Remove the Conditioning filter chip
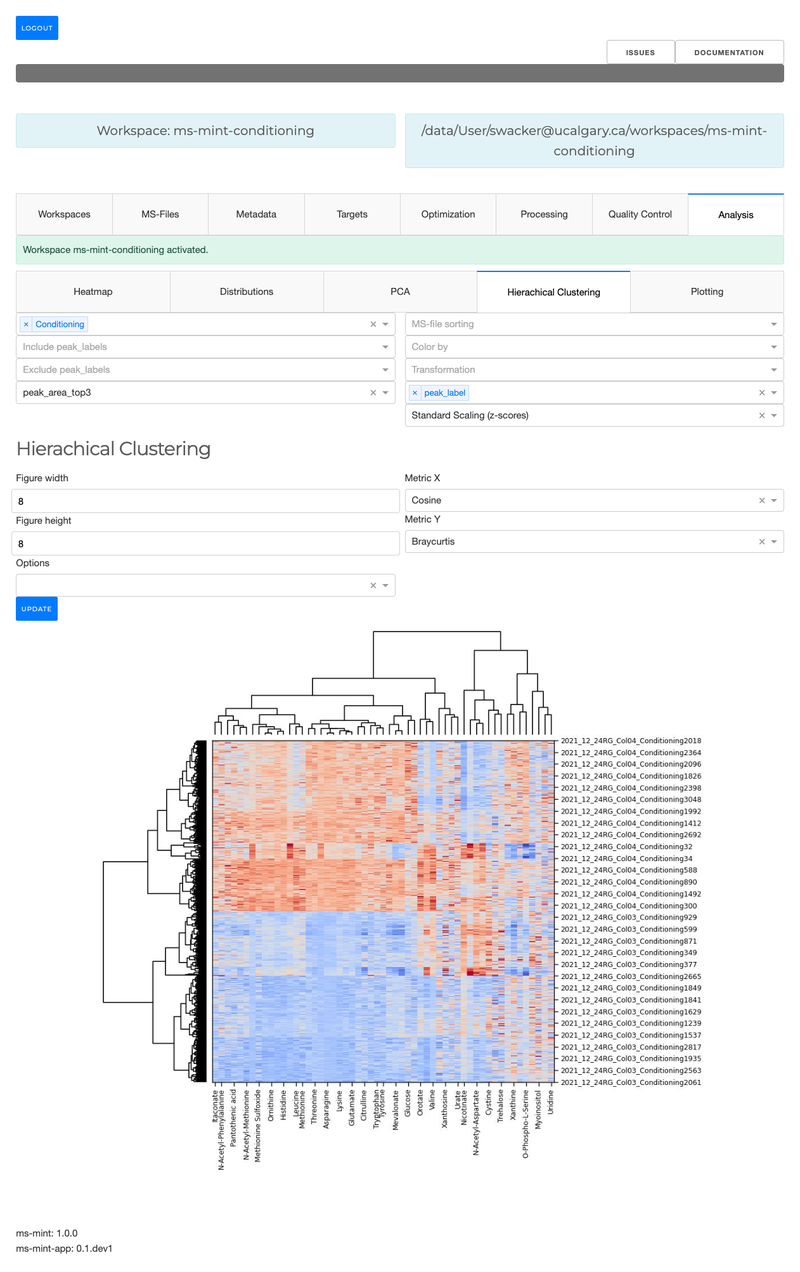800x1272 pixels. point(25,324)
